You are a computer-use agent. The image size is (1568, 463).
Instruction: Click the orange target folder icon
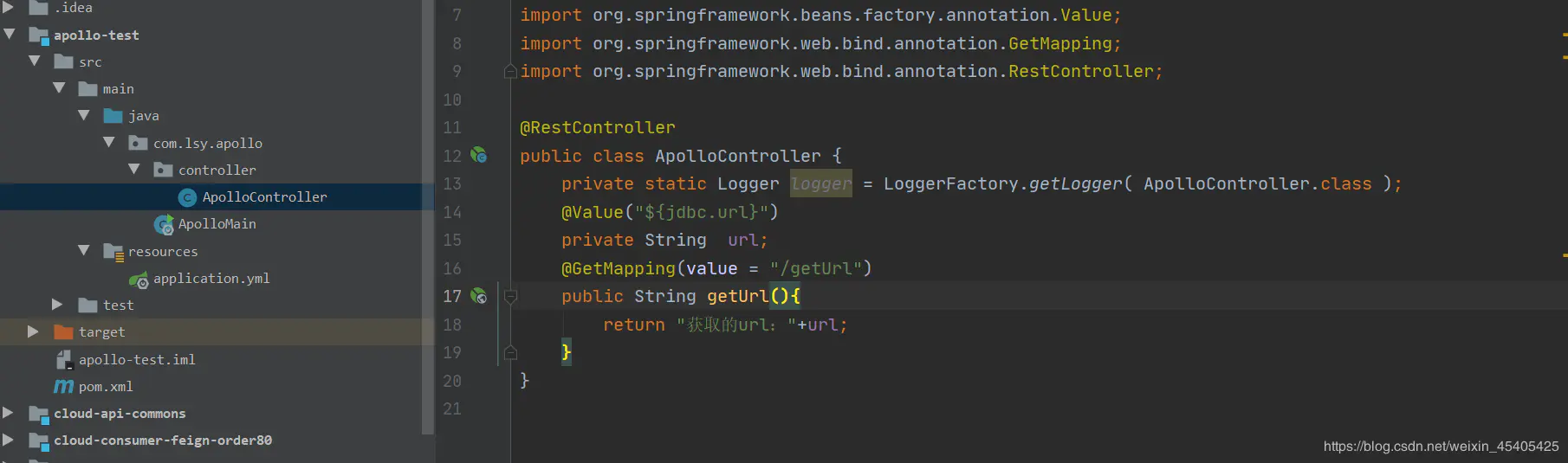(63, 331)
